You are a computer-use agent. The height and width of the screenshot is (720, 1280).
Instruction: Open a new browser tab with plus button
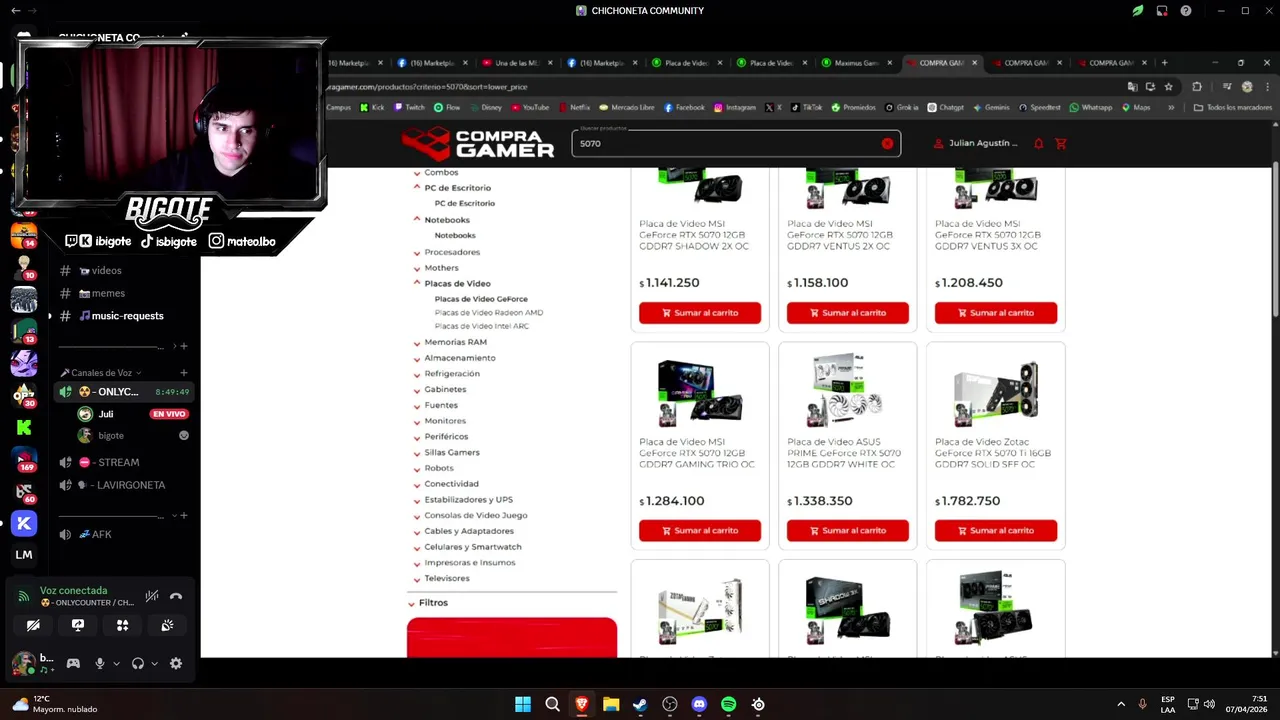(1164, 63)
